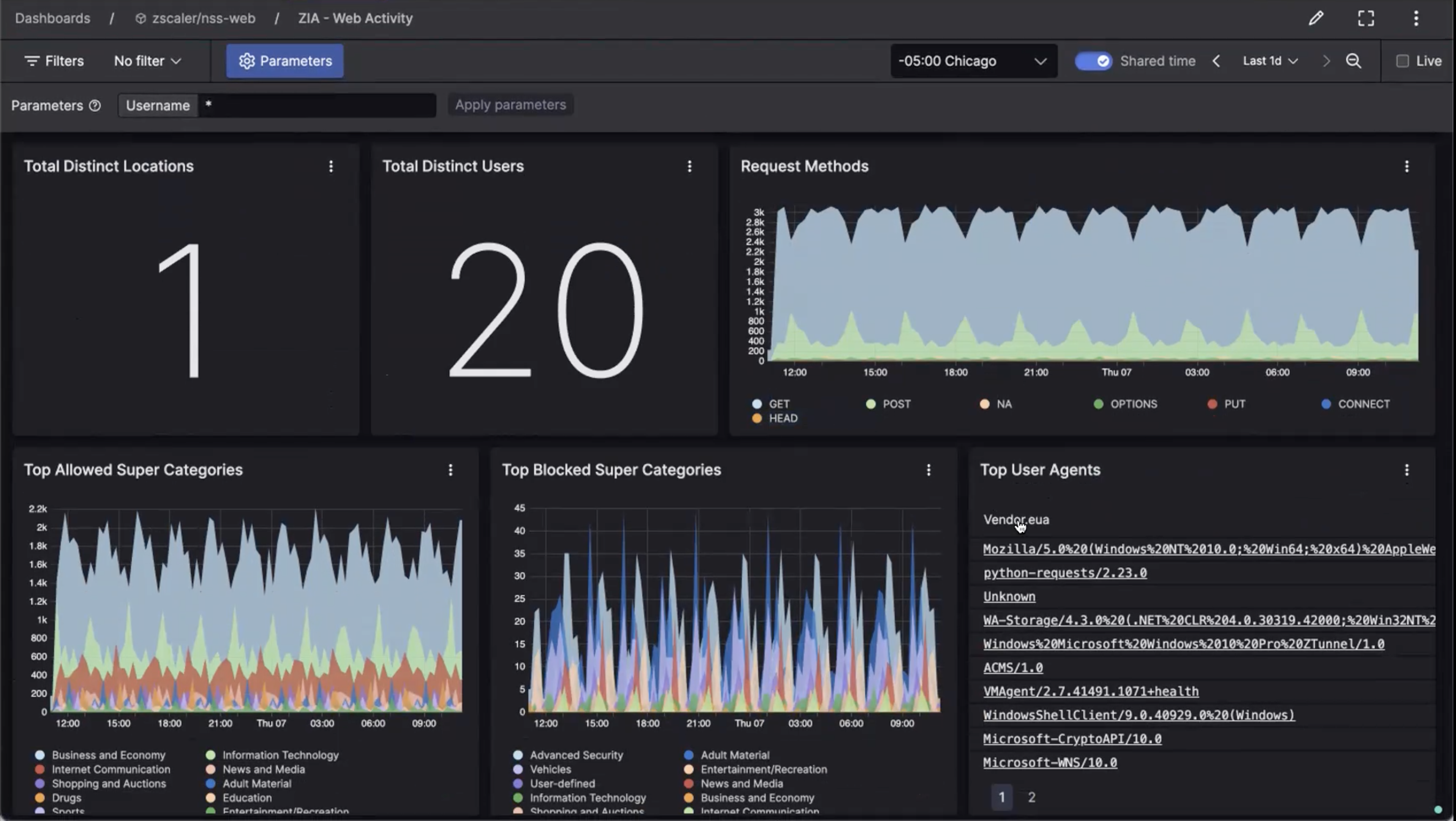The image size is (1456, 821).
Task: Click the Adult Material color swatch in the Top Blocked legend
Action: [688, 755]
